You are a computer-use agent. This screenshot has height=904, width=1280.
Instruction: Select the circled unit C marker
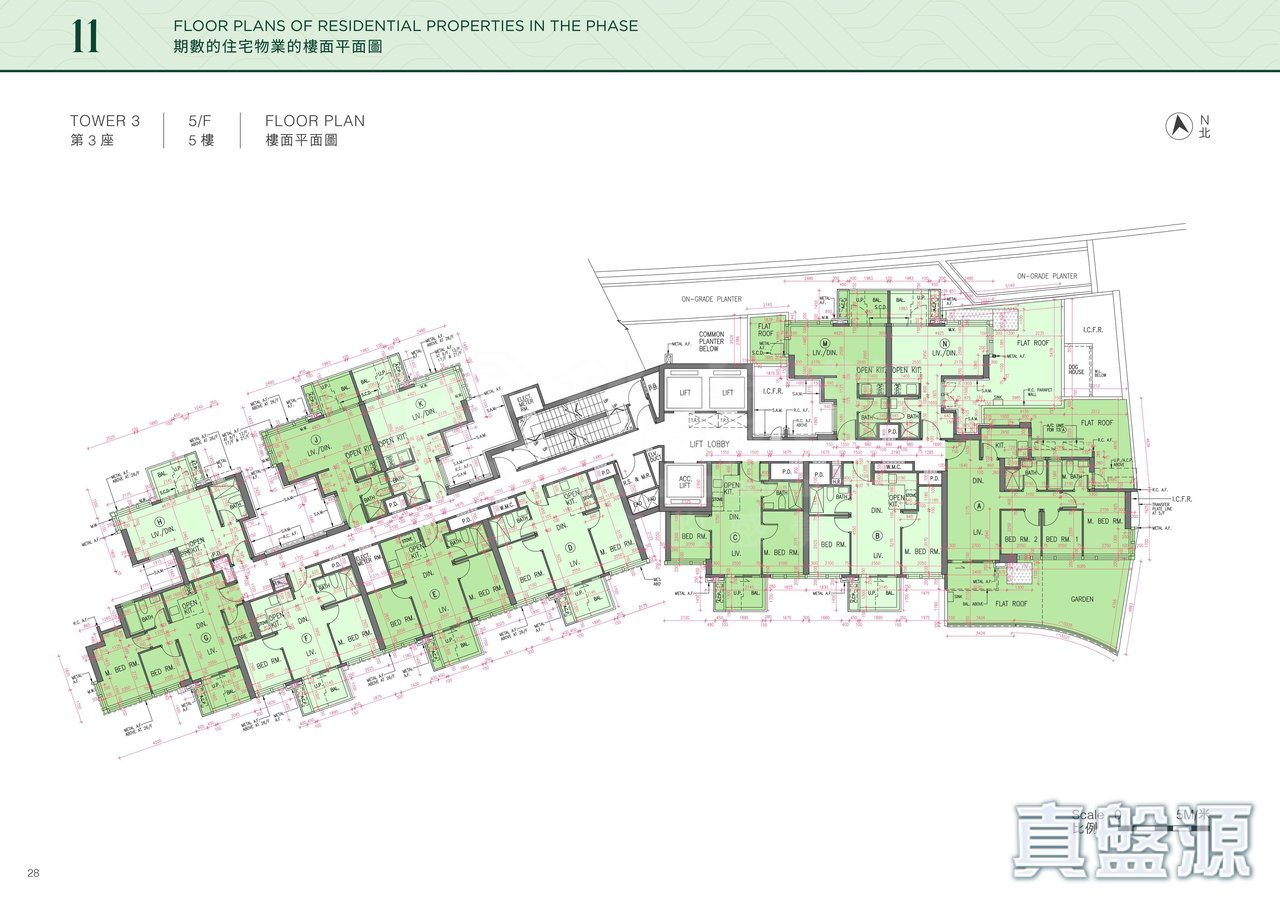coord(734,537)
